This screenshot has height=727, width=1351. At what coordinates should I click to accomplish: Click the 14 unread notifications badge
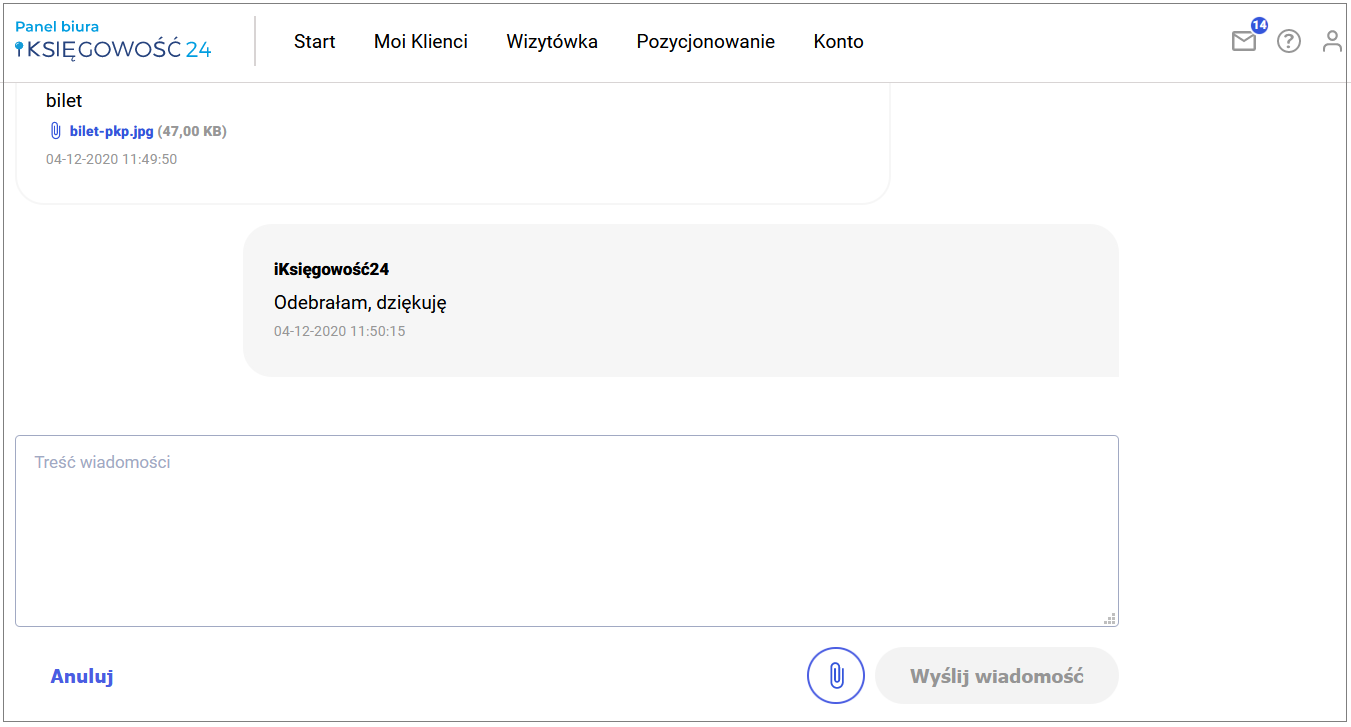pyautogui.click(x=1259, y=25)
